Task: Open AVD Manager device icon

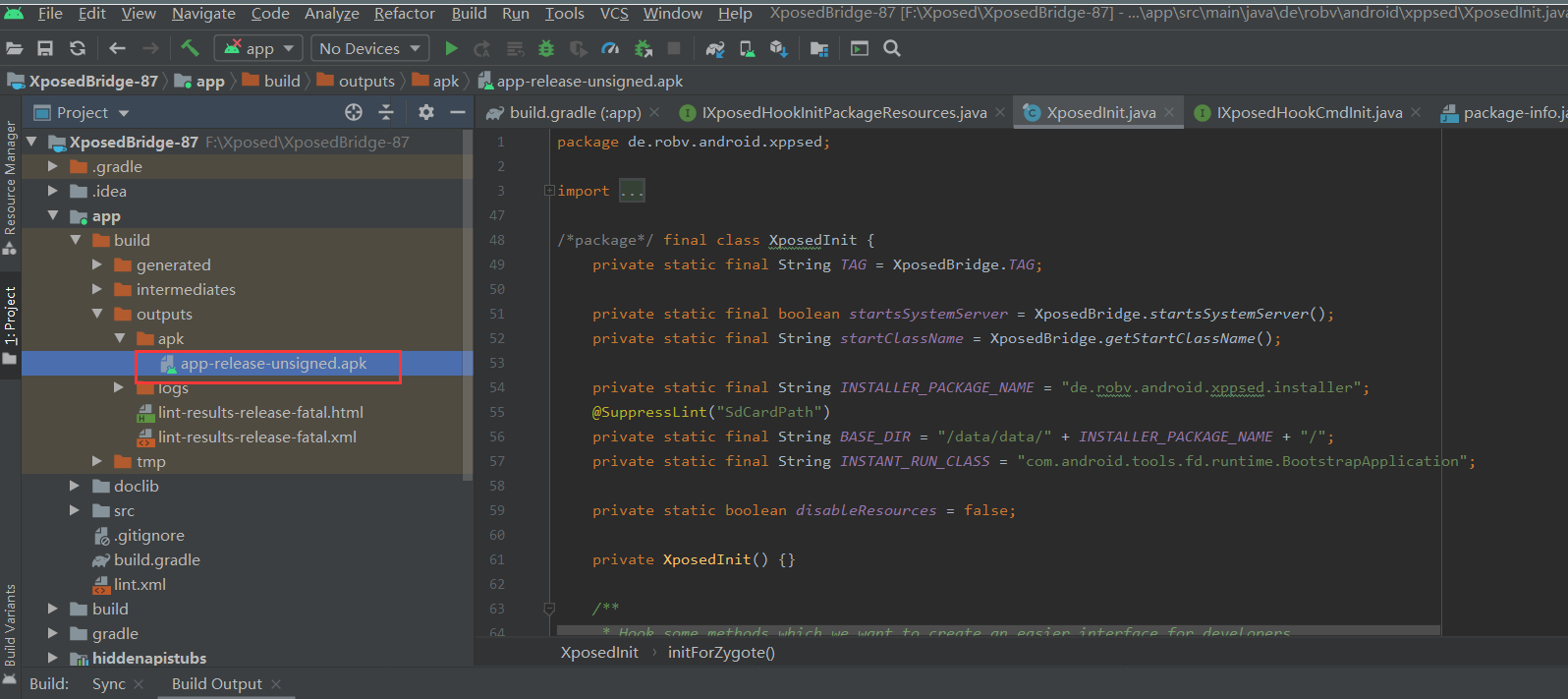Action: click(747, 48)
